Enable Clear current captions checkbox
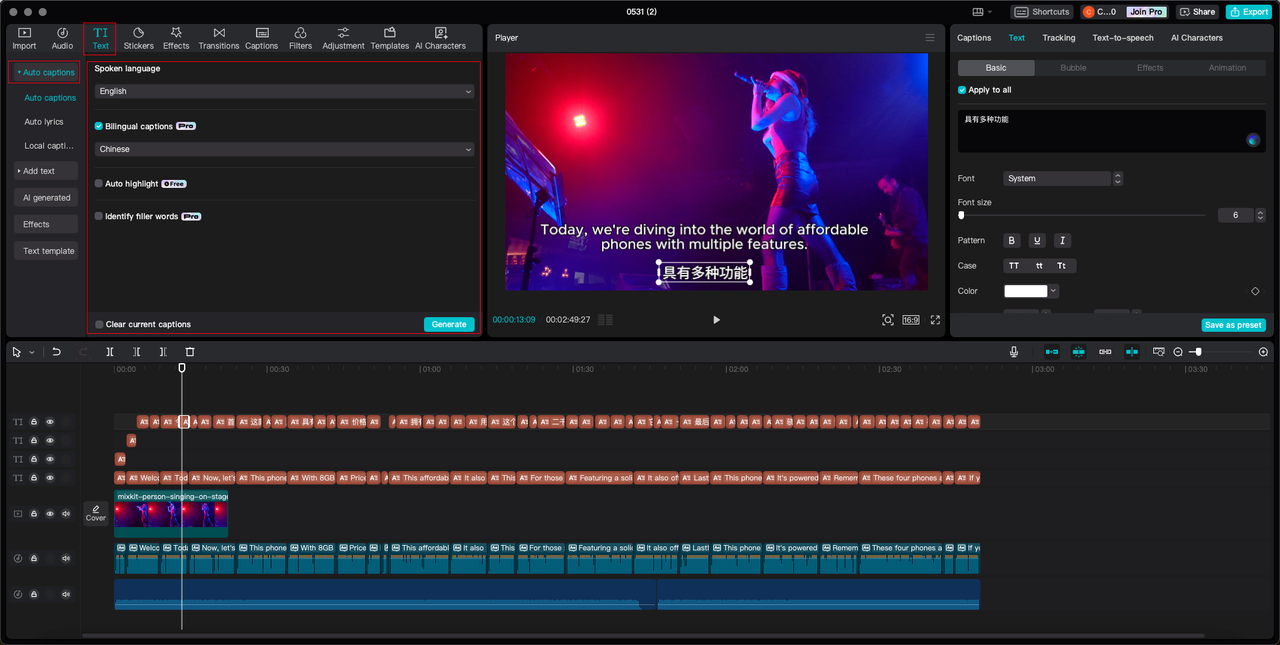The image size is (1280, 645). pos(99,324)
